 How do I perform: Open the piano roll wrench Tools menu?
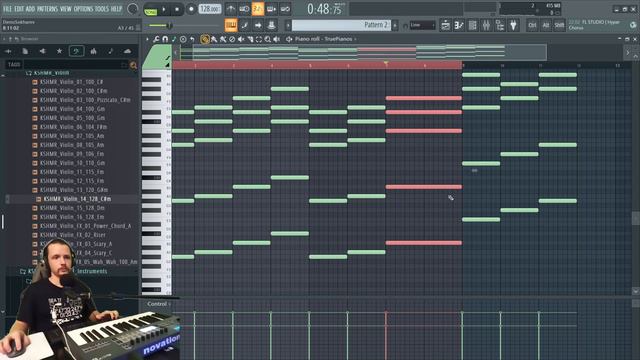click(156, 39)
